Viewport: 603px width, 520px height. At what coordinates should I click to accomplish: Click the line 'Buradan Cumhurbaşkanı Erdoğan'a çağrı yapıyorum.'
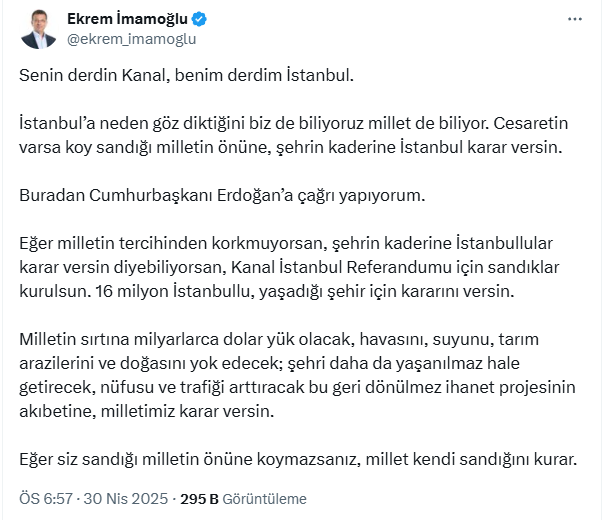222,195
